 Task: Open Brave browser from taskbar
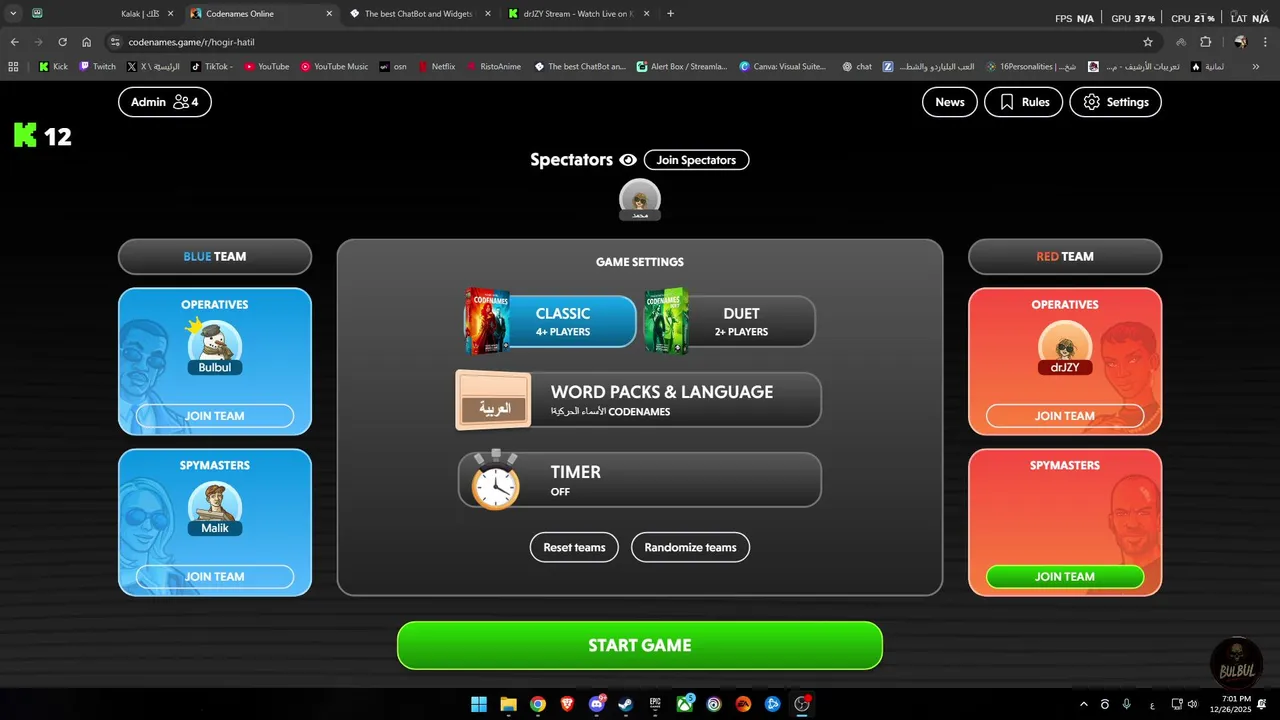567,704
